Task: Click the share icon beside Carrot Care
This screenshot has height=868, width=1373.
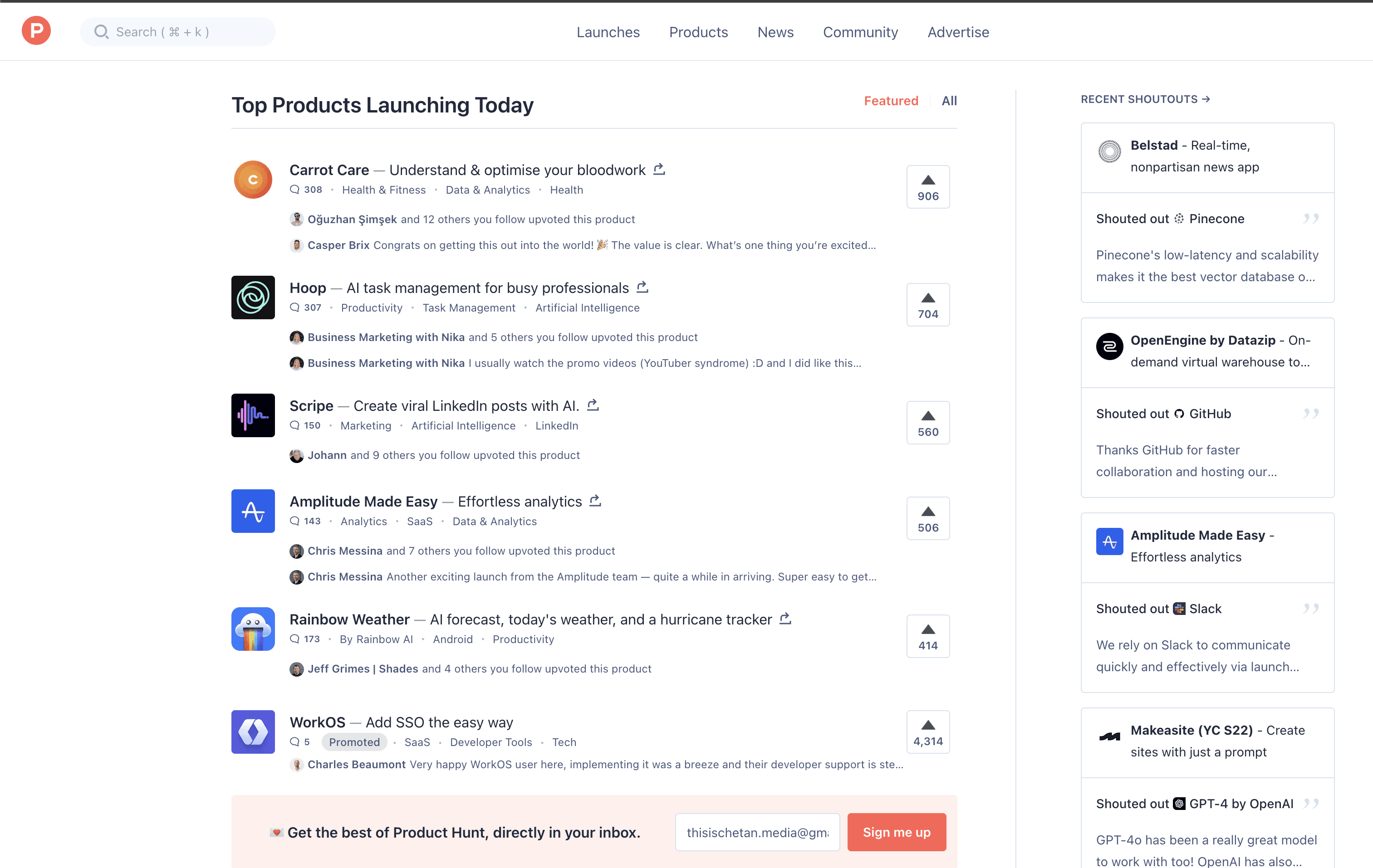Action: 659,169
